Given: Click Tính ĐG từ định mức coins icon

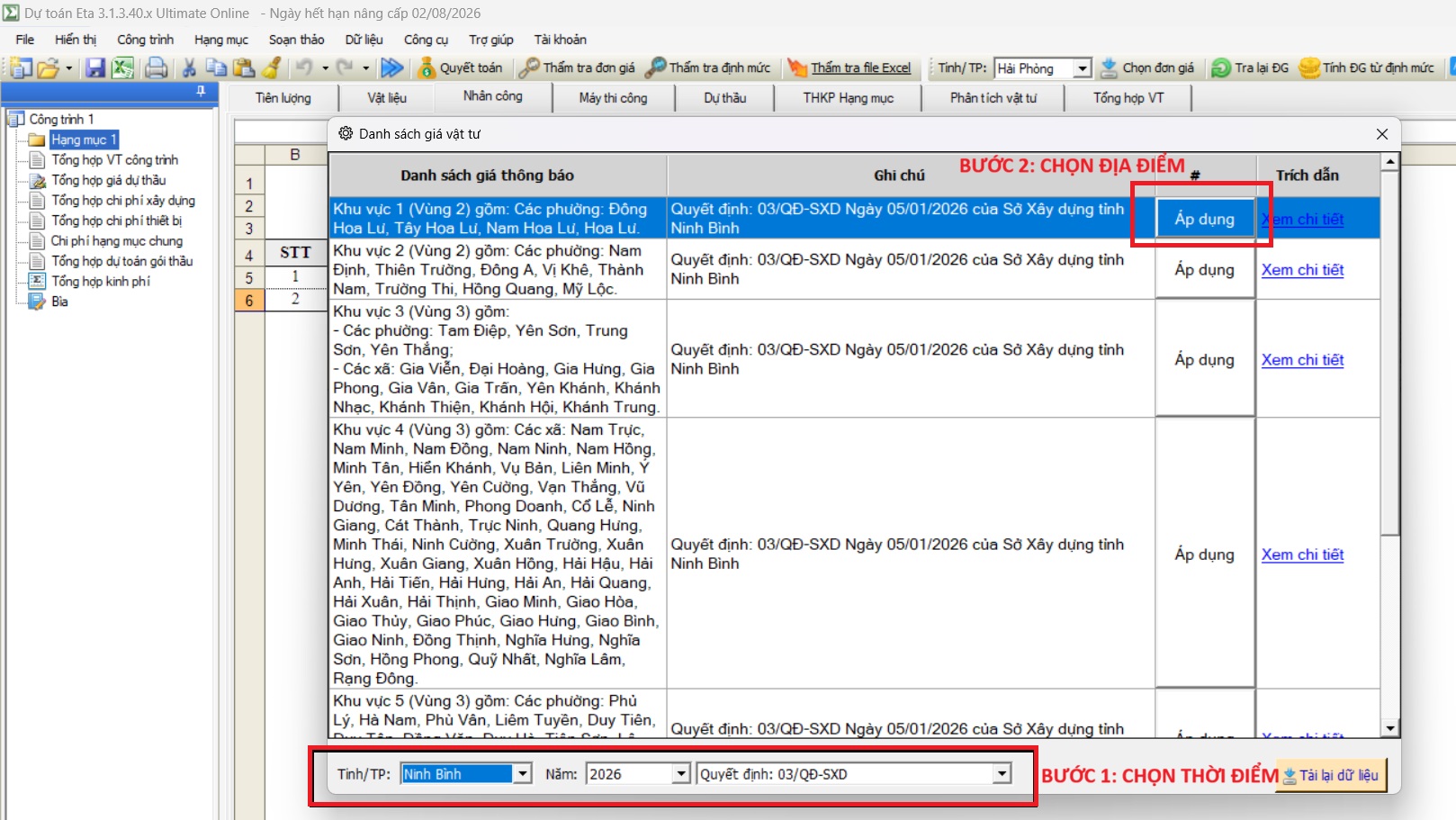Looking at the screenshot, I should [1309, 68].
